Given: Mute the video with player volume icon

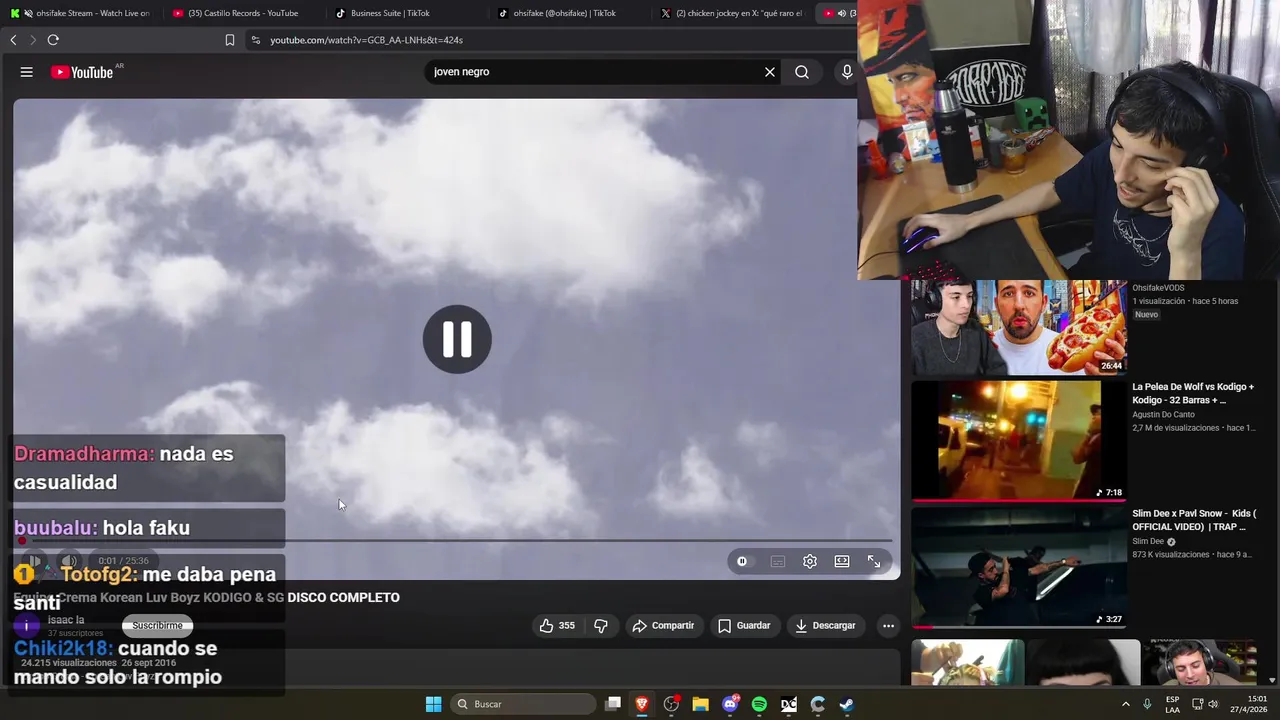Looking at the screenshot, I should point(69,561).
